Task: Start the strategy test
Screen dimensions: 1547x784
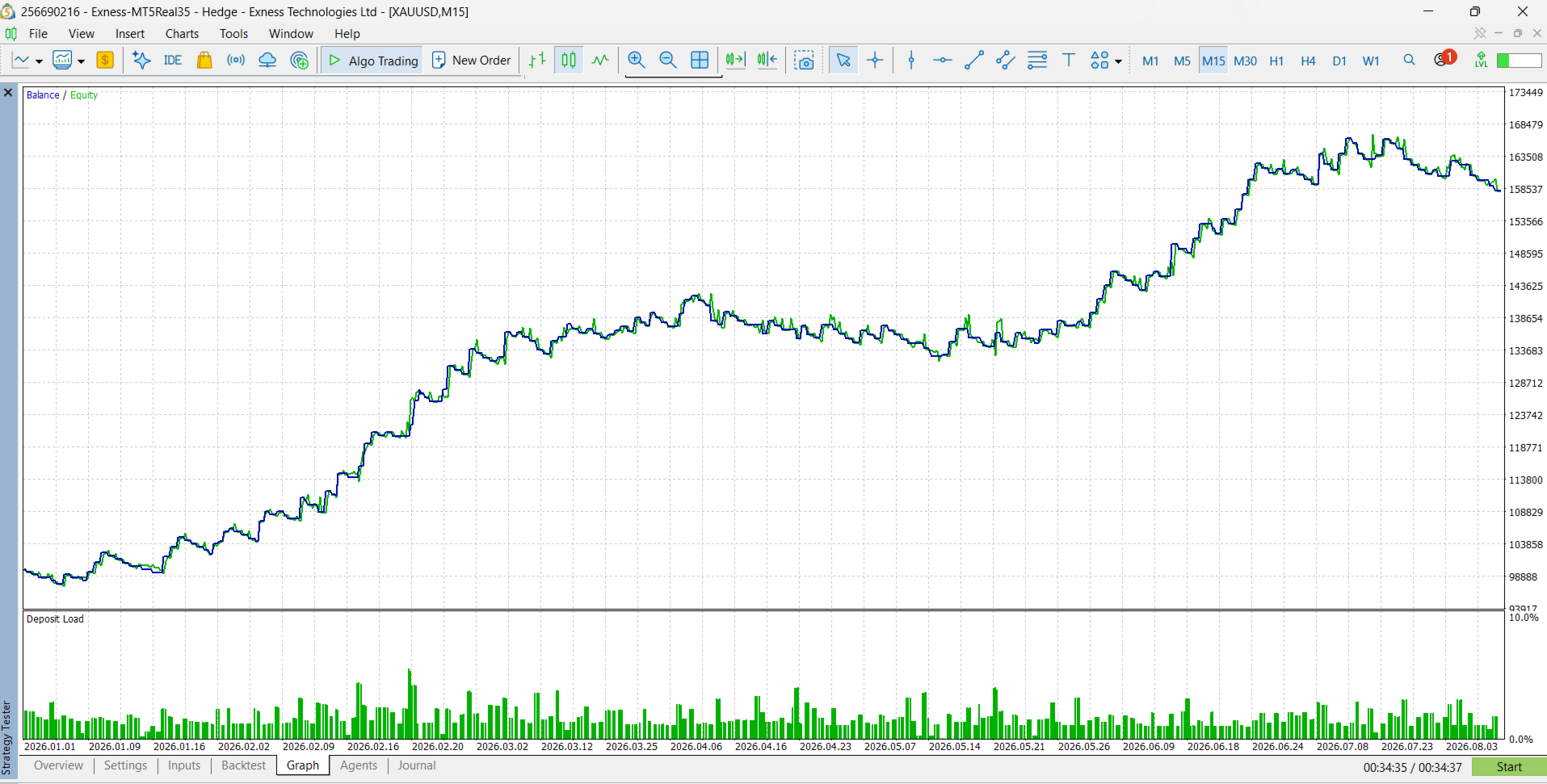Action: pyautogui.click(x=1509, y=767)
